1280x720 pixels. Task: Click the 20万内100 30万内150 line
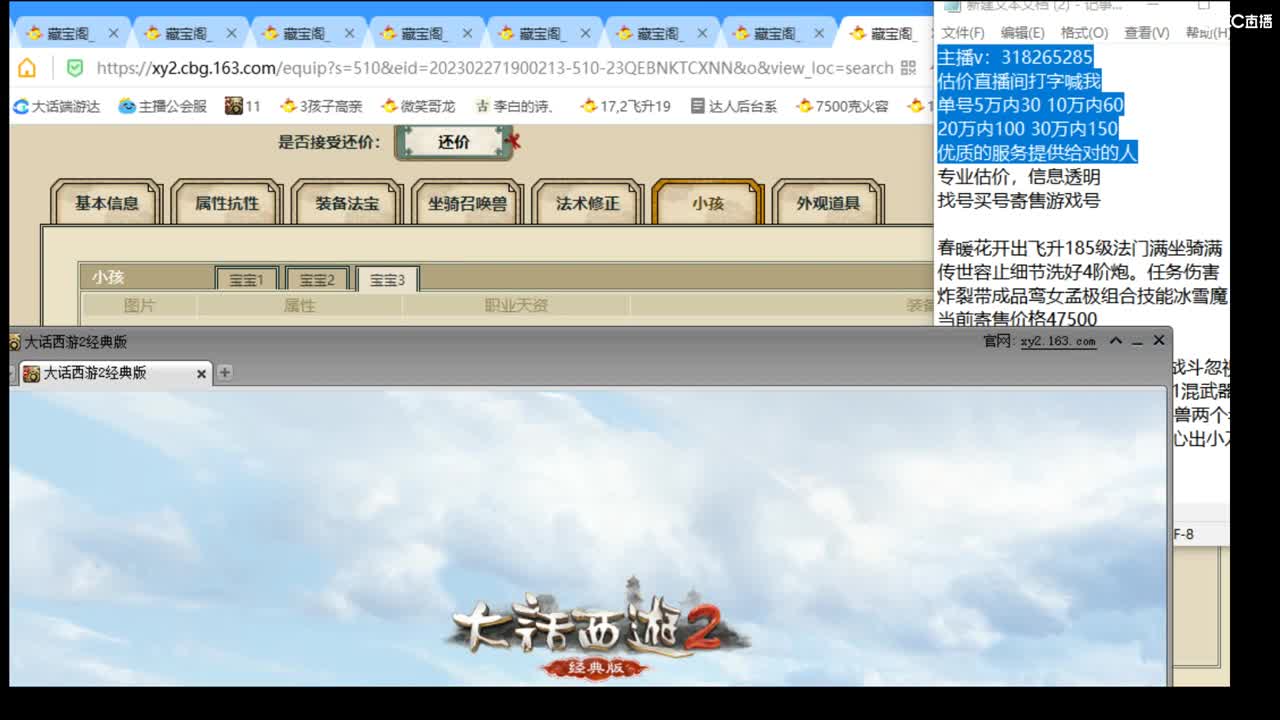point(1028,129)
